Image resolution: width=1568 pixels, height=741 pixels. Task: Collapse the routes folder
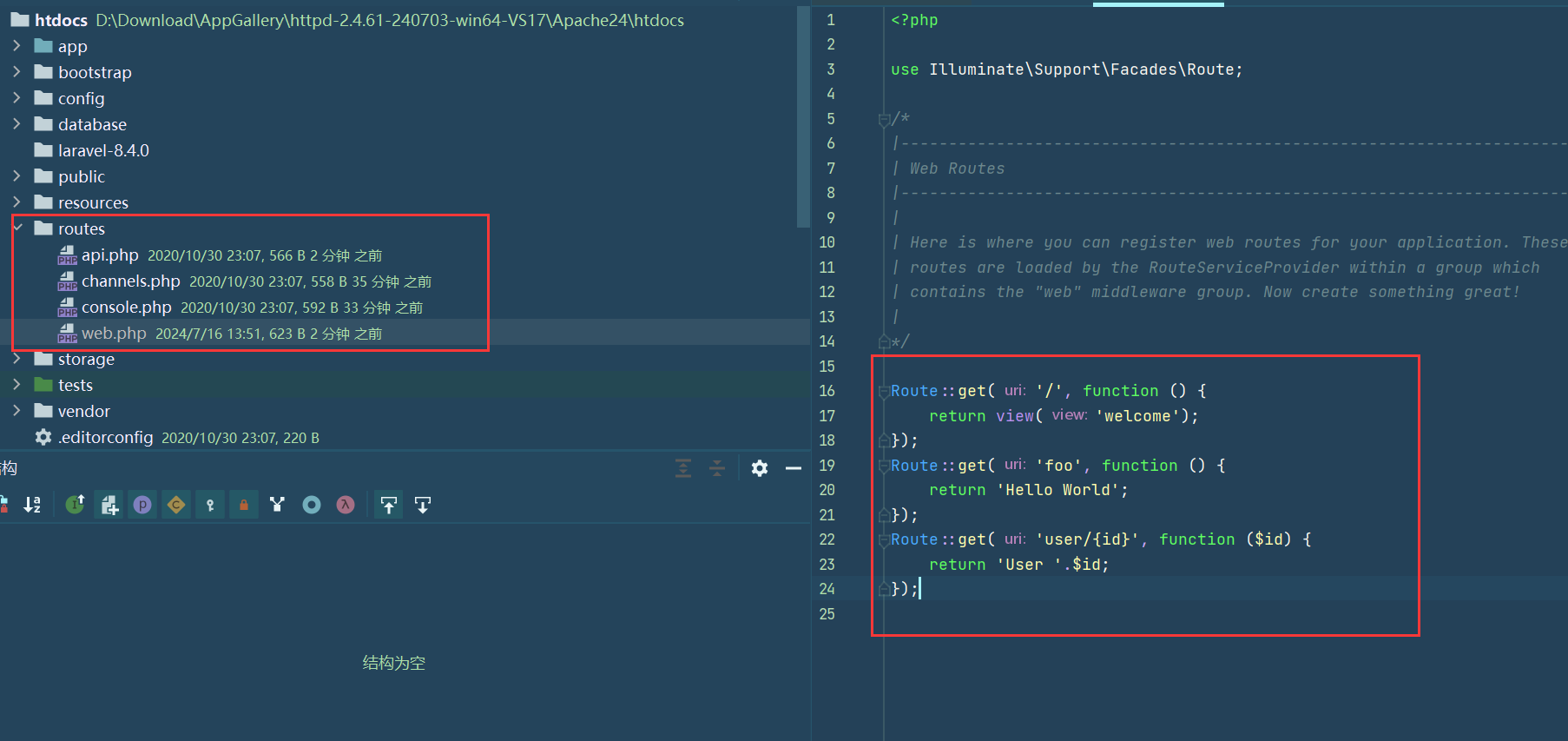[x=16, y=228]
